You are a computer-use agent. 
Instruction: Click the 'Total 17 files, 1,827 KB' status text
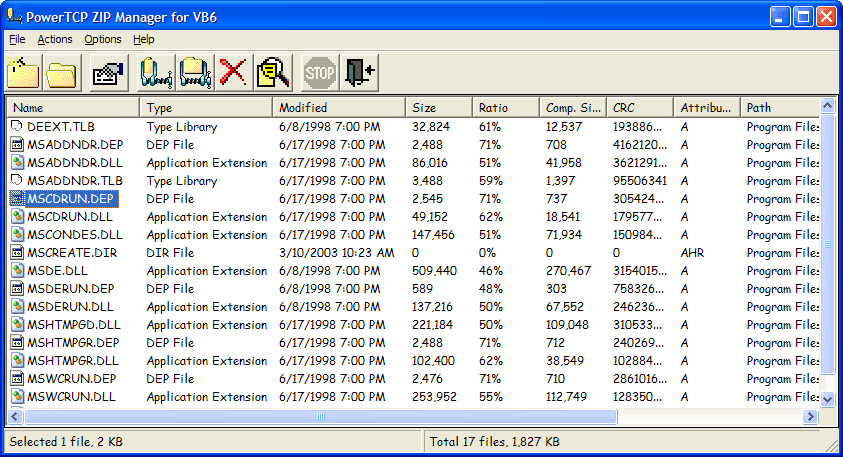(x=495, y=442)
